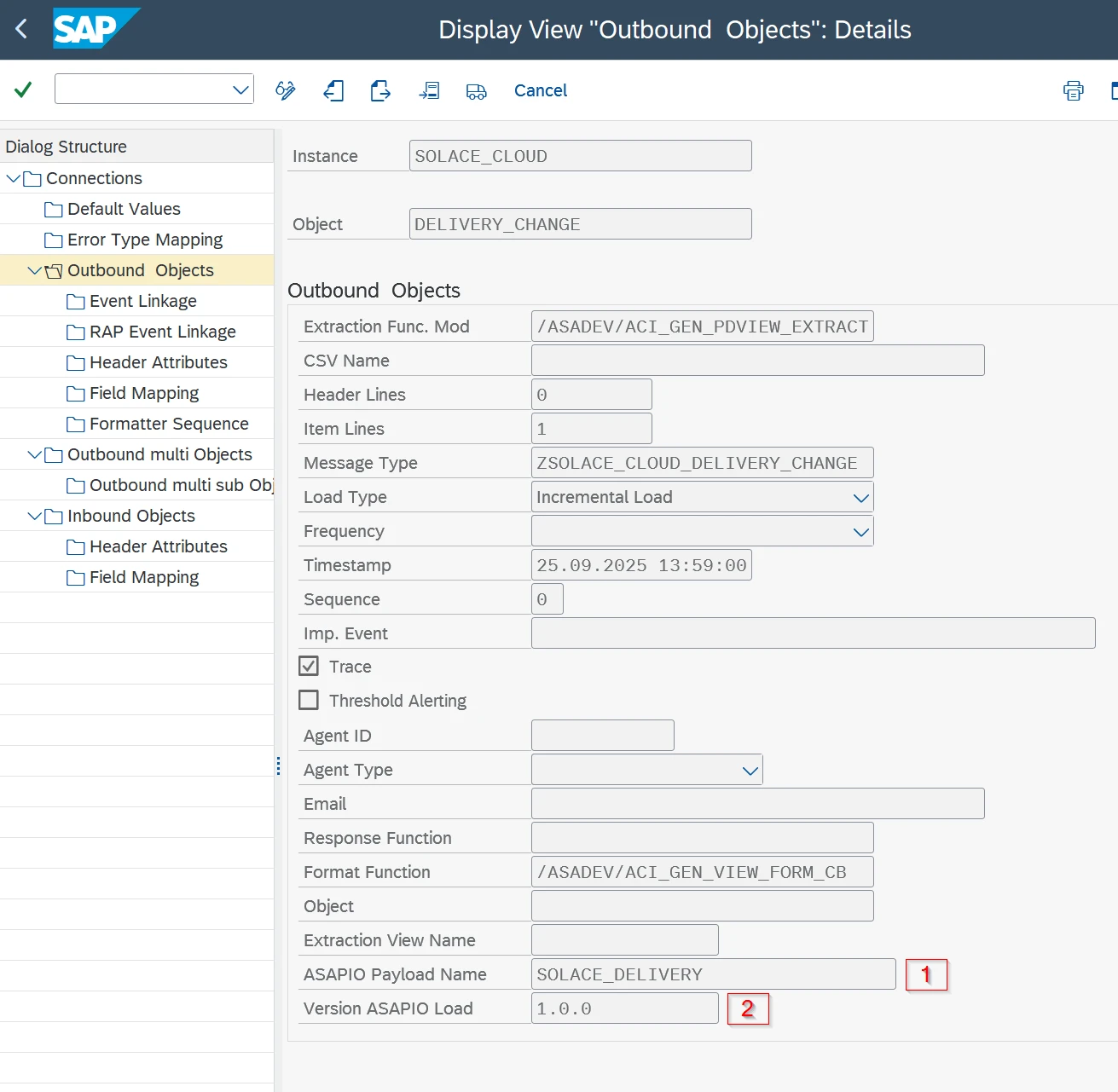Open Field Mapping under Outbound Objects
The image size is (1118, 1092).
133,393
